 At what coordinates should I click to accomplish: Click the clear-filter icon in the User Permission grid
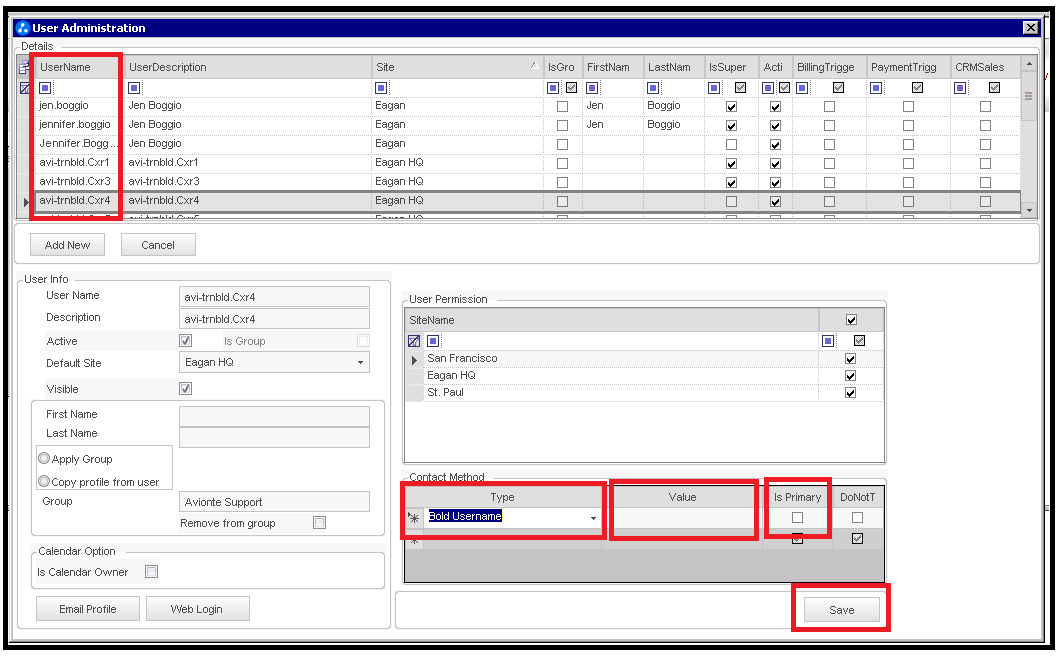click(414, 341)
